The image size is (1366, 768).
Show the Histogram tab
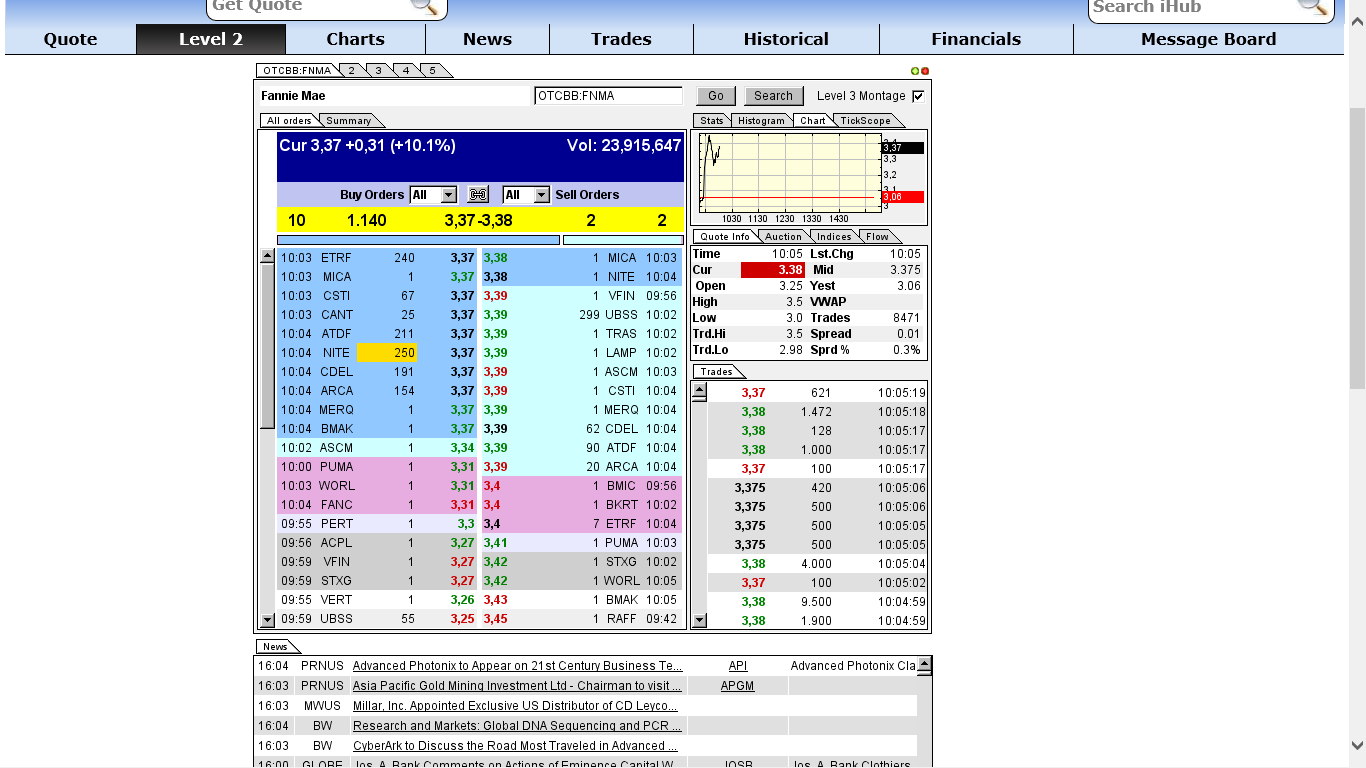tap(762, 121)
